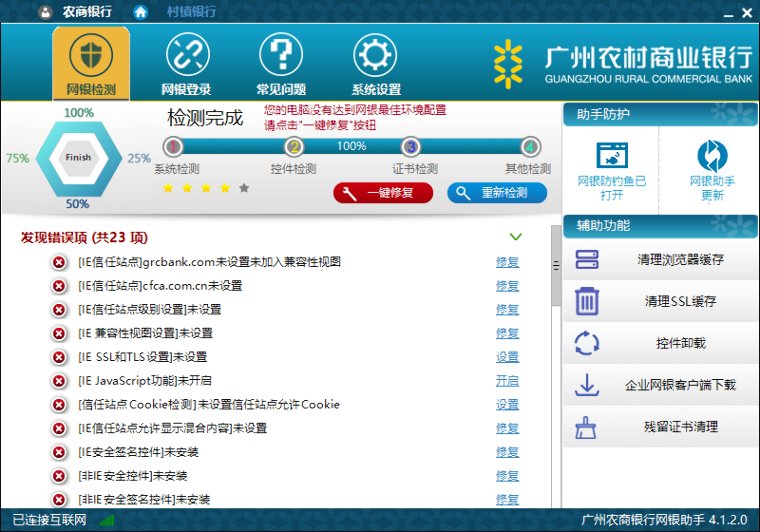760x532 pixels.
Task: Click the signal strength icon in status bar
Action: (107, 521)
